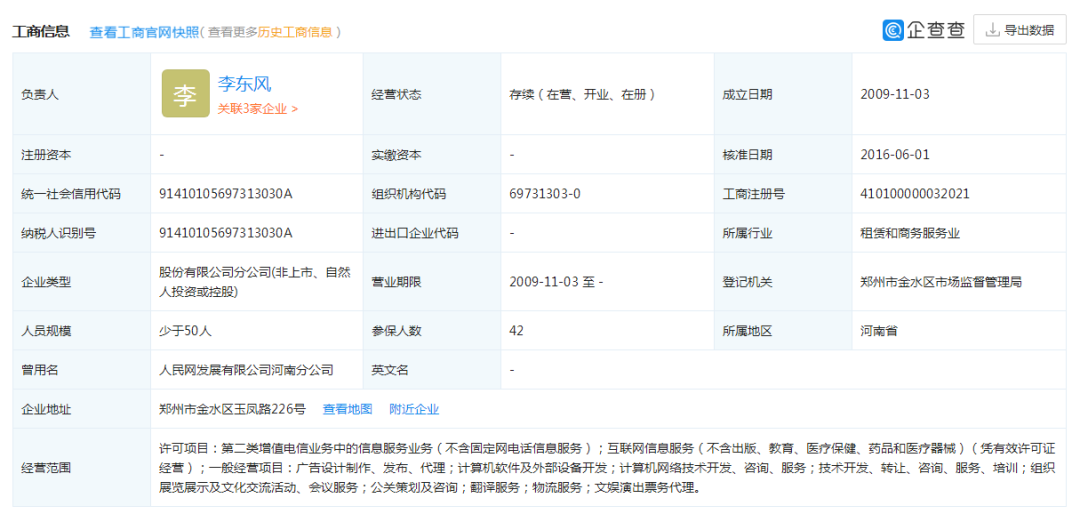The height and width of the screenshot is (514, 1080).
Task: Select taxpayer ID value beside 纳税人识别号
Action: click(226, 233)
